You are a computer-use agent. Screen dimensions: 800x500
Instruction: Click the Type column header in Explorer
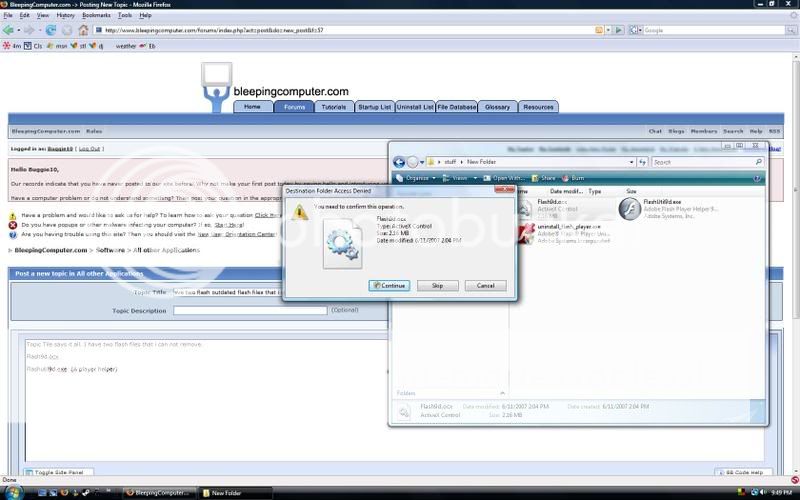pos(594,191)
